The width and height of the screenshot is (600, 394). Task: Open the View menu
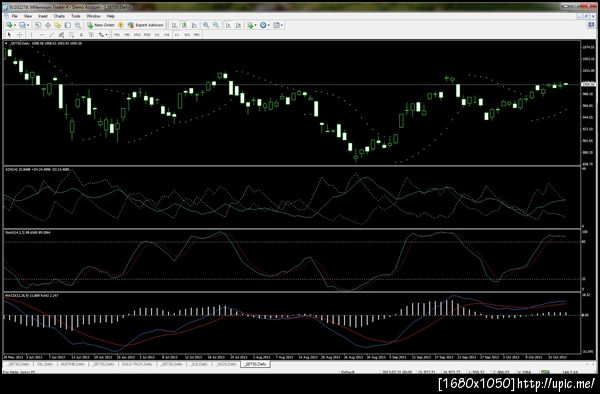point(28,16)
